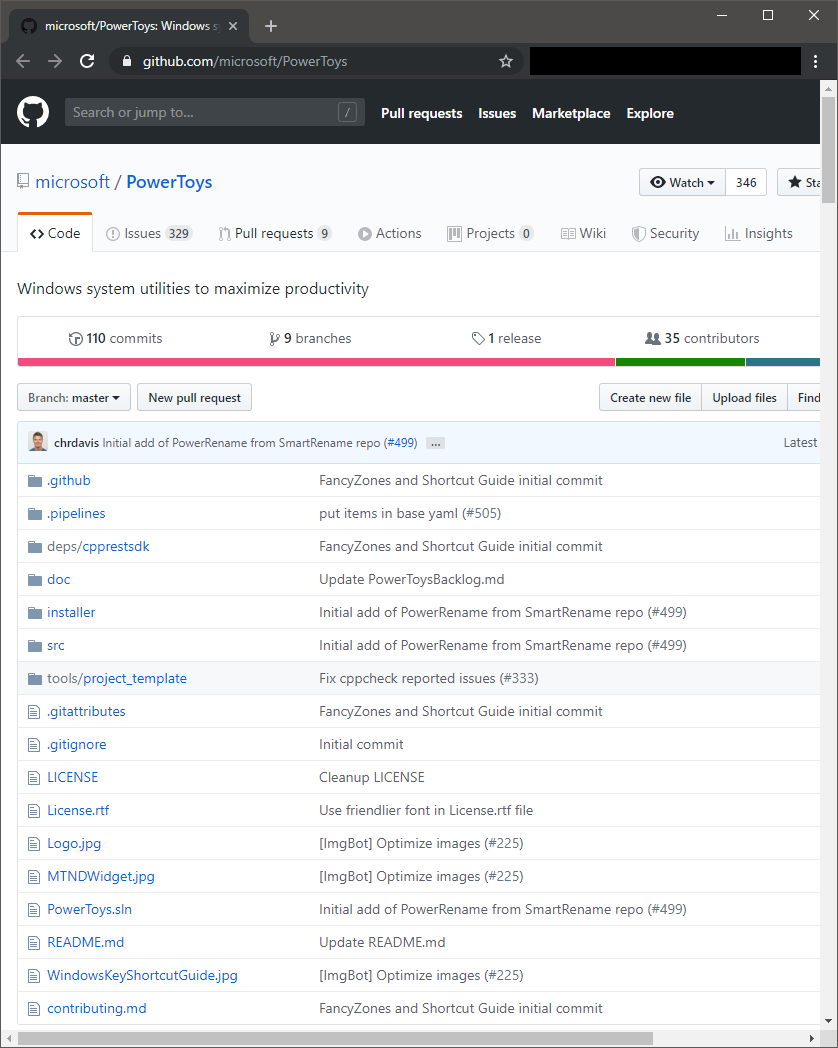Open the commit message ellipsis expander

coord(435,442)
